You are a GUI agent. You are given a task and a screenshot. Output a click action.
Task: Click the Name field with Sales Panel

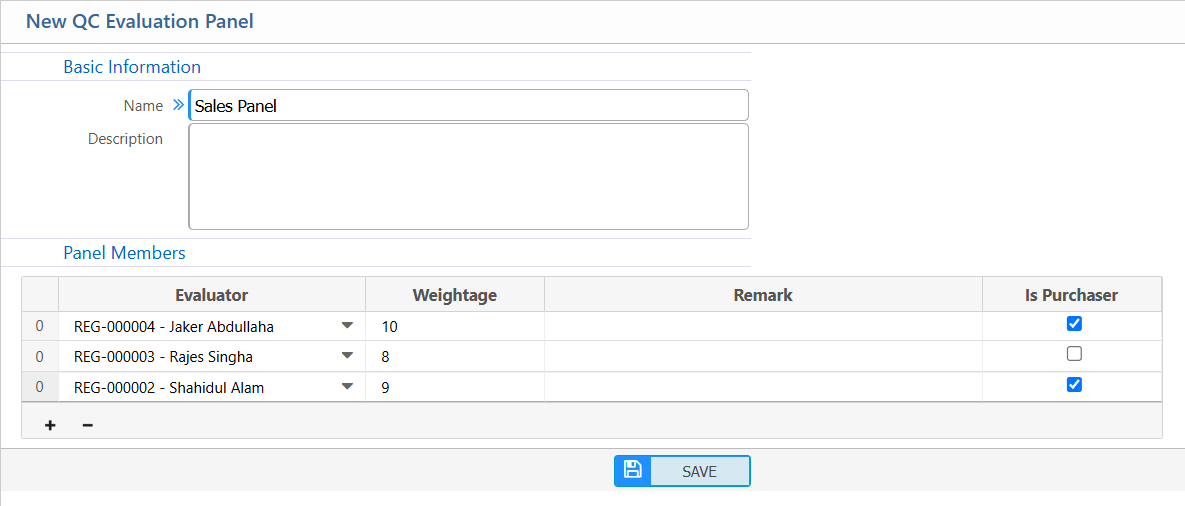point(468,105)
